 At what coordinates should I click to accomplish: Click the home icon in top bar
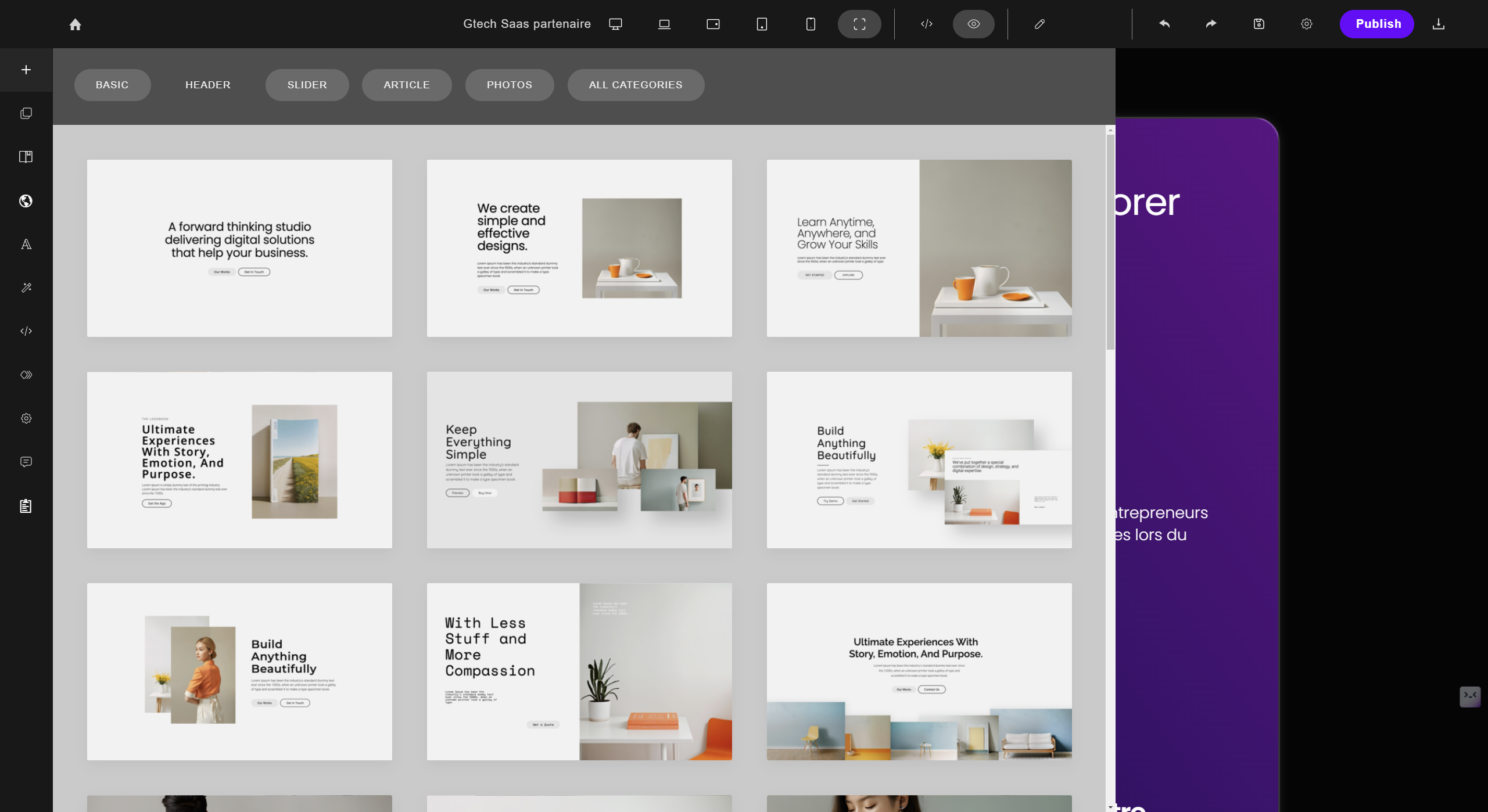click(x=75, y=24)
